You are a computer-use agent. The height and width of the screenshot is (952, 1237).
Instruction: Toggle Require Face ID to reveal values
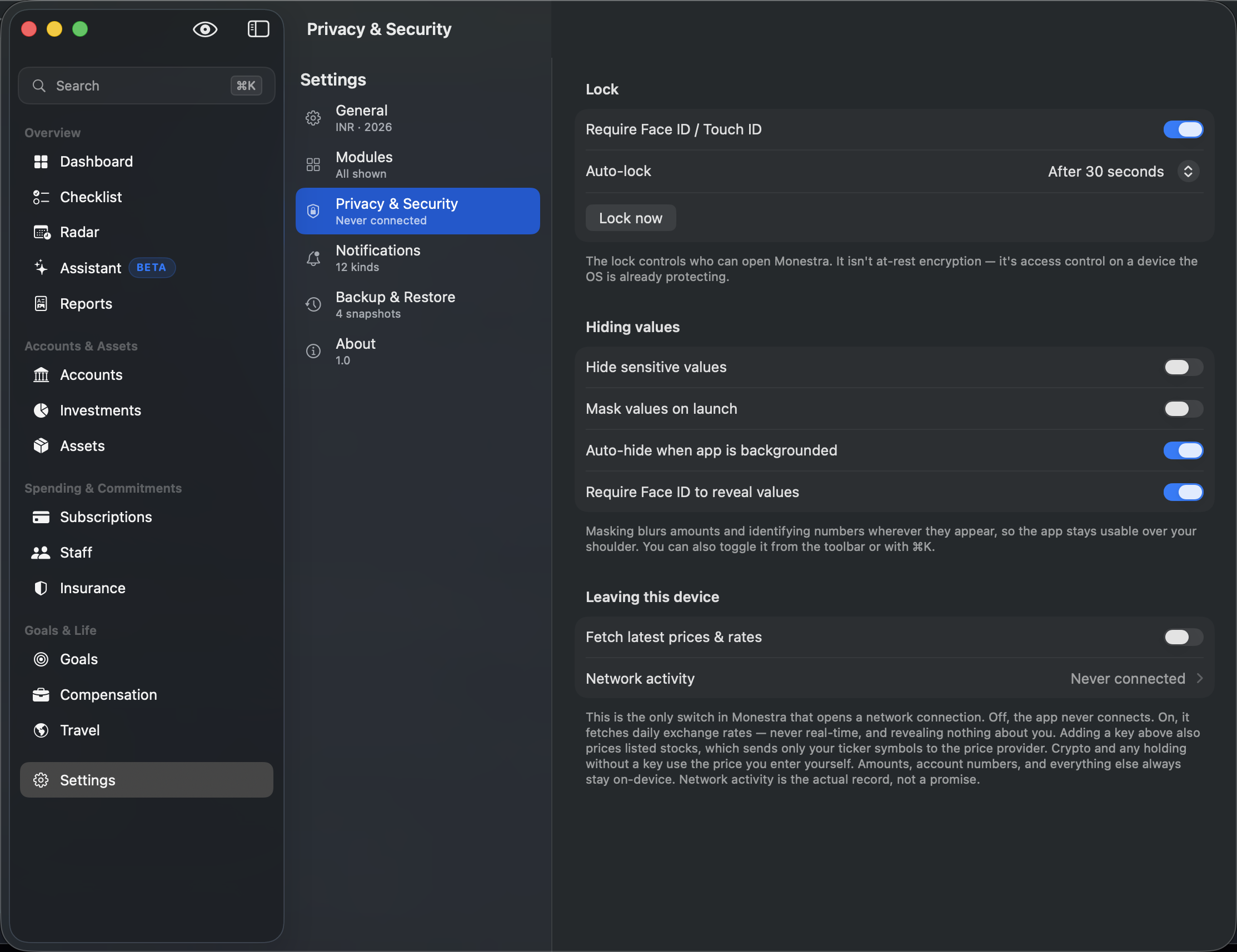[1183, 492]
